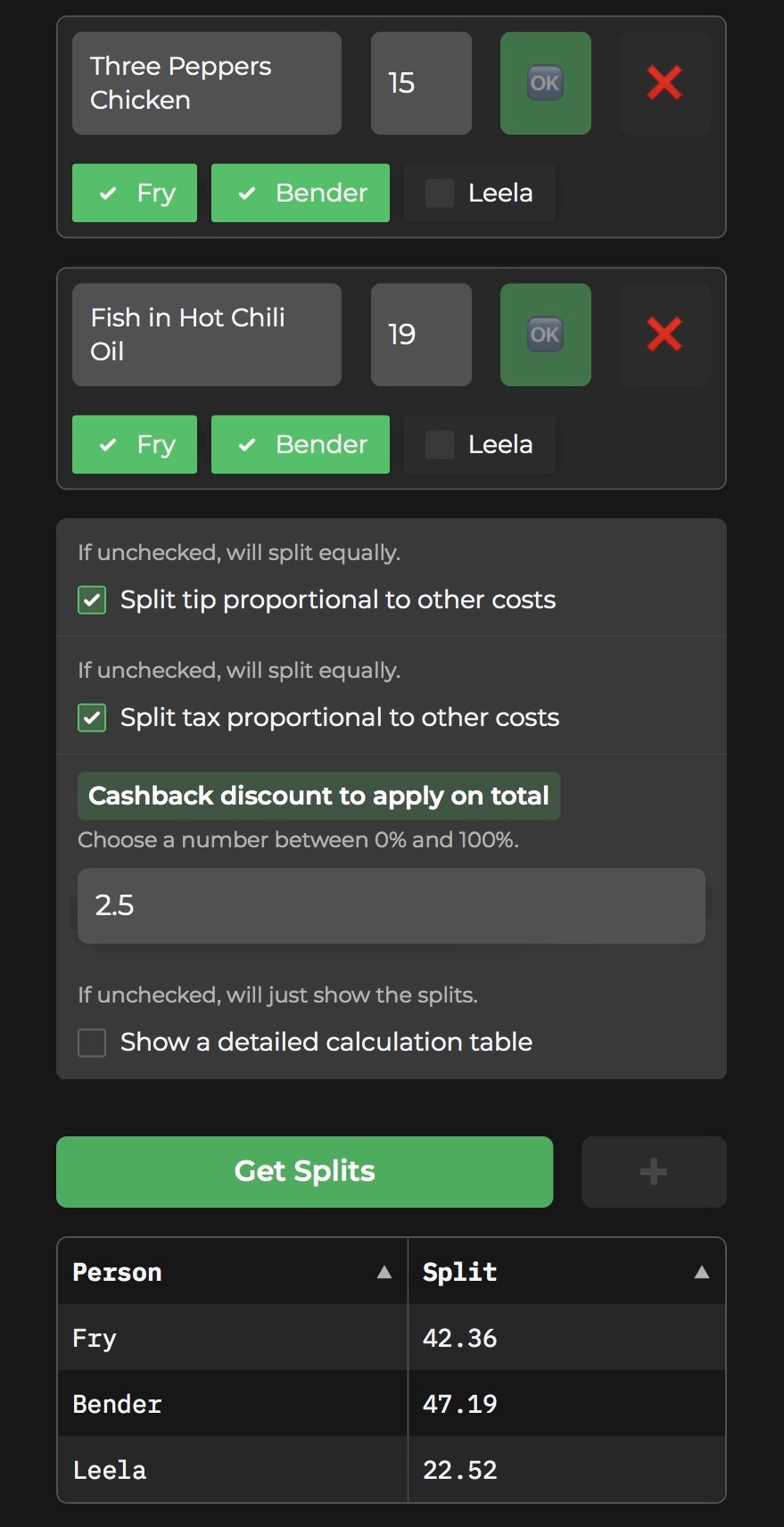Image resolution: width=784 pixels, height=1527 pixels.
Task: Uncheck Fry for Fish in Hot Chili Oil
Action: pyautogui.click(x=135, y=444)
